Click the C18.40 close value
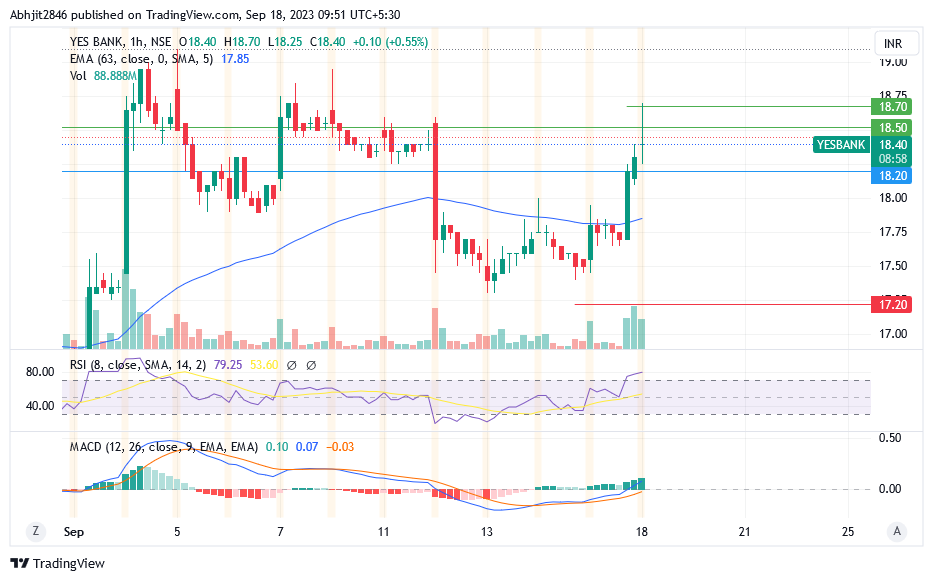This screenshot has height=581, width=933. pos(327,42)
